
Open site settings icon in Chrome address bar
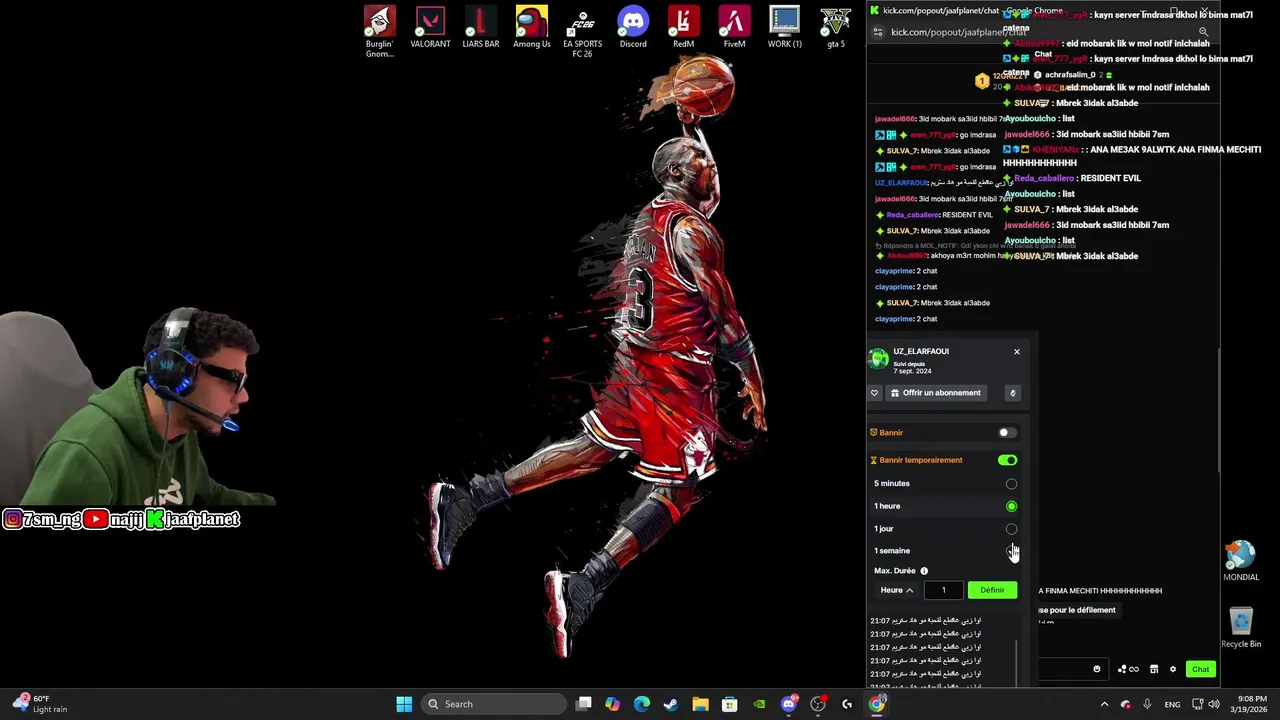click(x=877, y=32)
